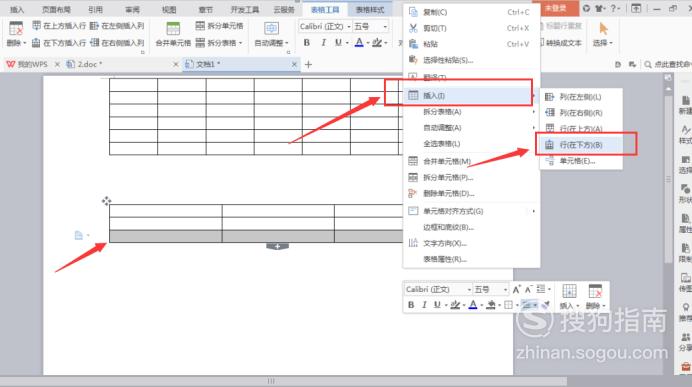The image size is (692, 387).
Task: Select 单元格(E)... in submenu
Action: click(x=581, y=161)
